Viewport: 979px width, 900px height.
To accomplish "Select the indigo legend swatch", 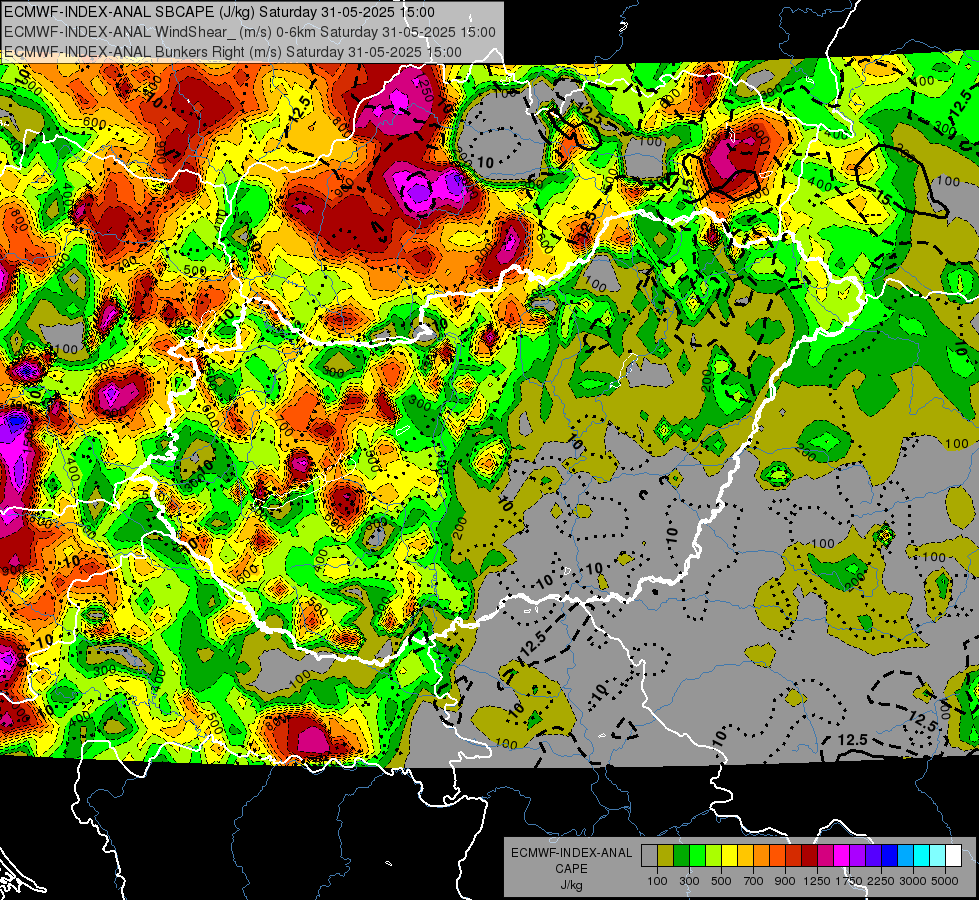I will (x=873, y=856).
